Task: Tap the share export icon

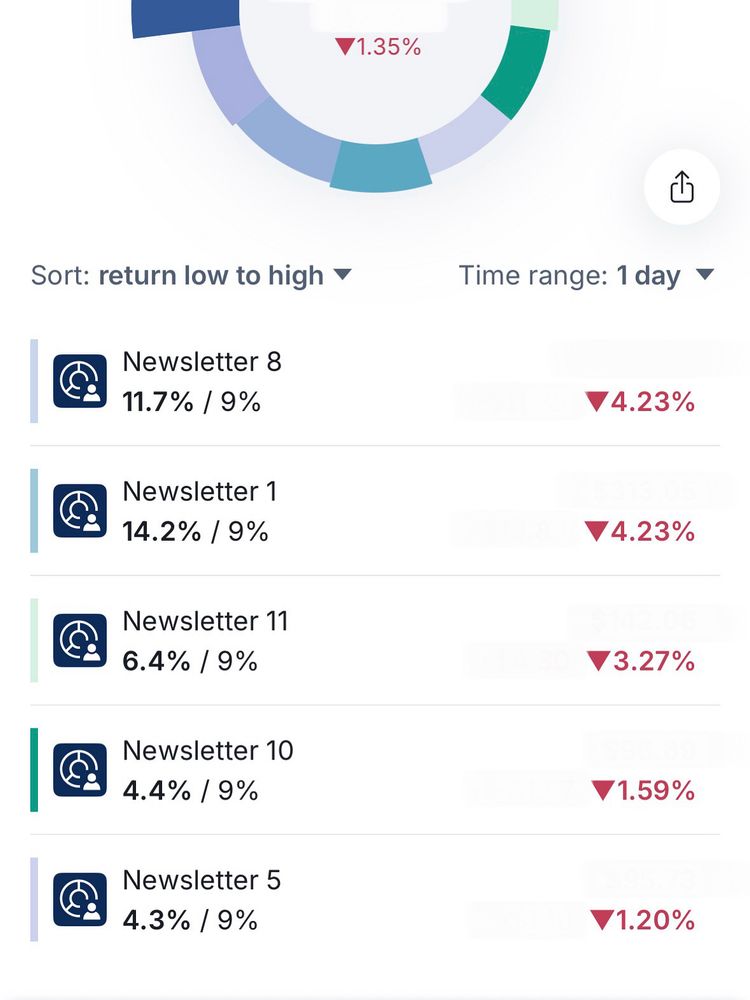Action: [x=682, y=187]
